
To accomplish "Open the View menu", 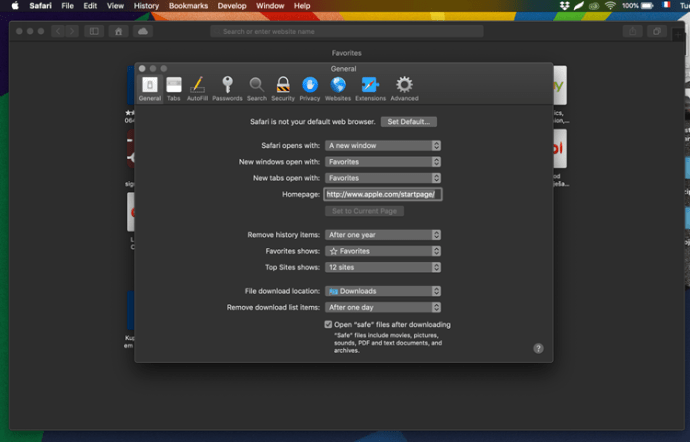I will [115, 6].
